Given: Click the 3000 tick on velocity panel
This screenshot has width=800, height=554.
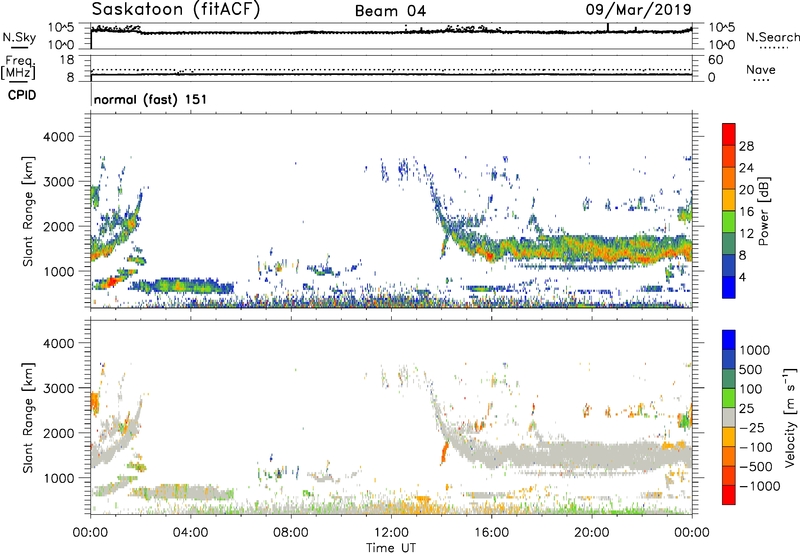Looking at the screenshot, I should click(x=59, y=388).
